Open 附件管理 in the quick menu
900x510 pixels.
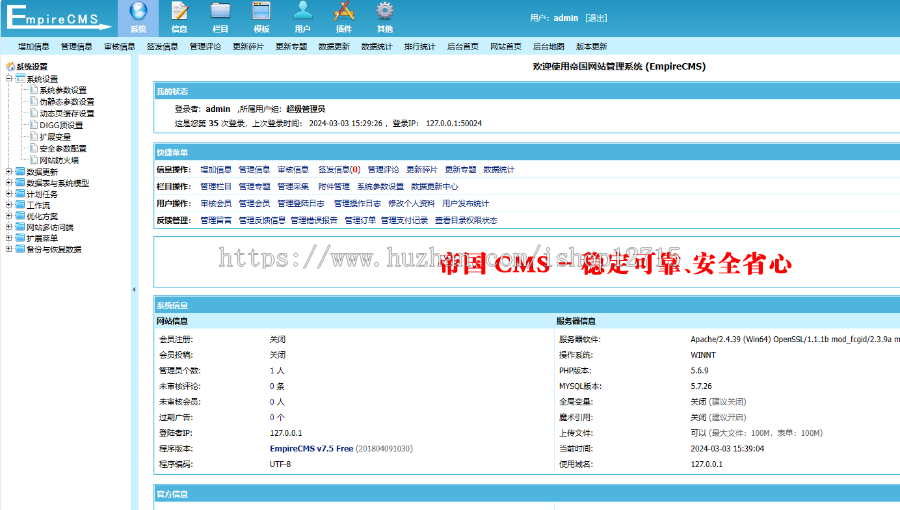[x=334, y=186]
